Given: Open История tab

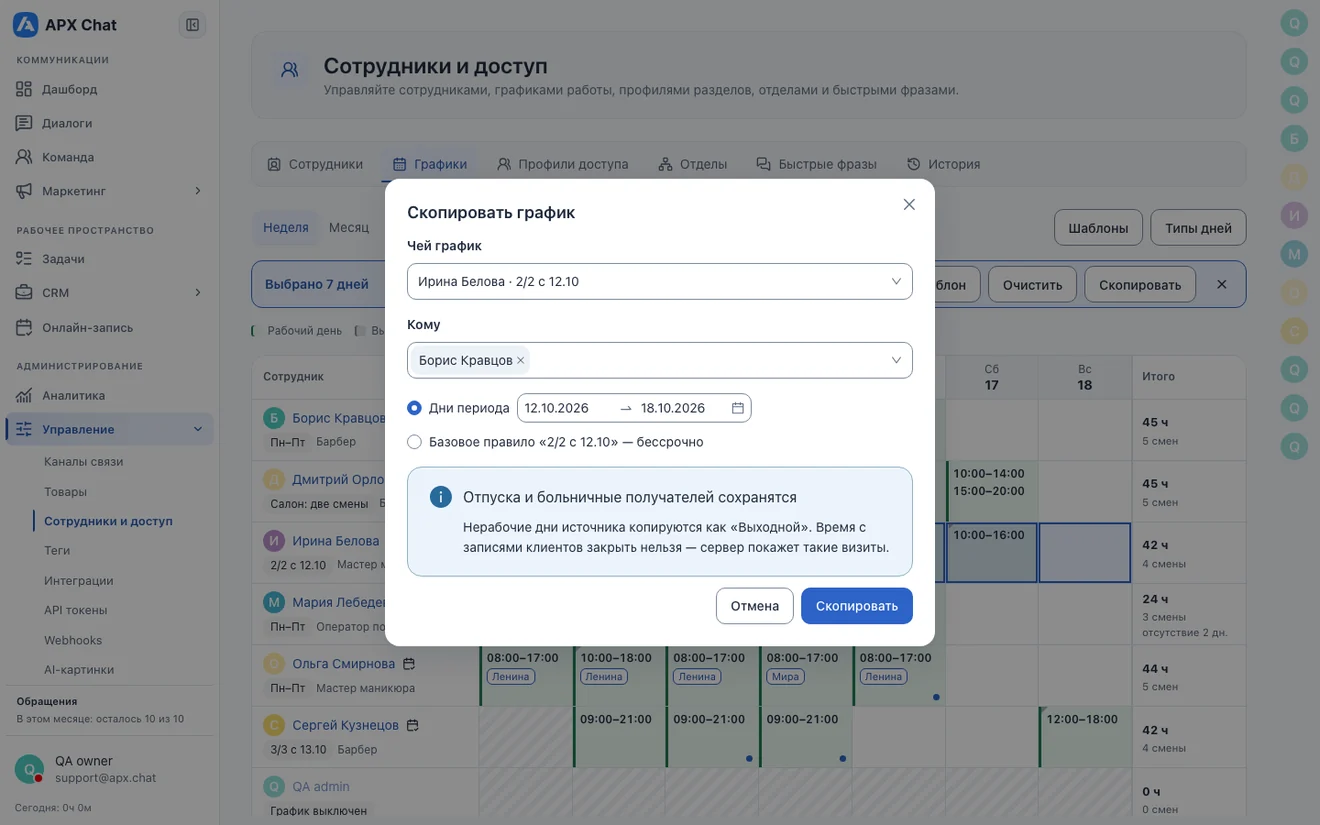Looking at the screenshot, I should click(x=943, y=164).
